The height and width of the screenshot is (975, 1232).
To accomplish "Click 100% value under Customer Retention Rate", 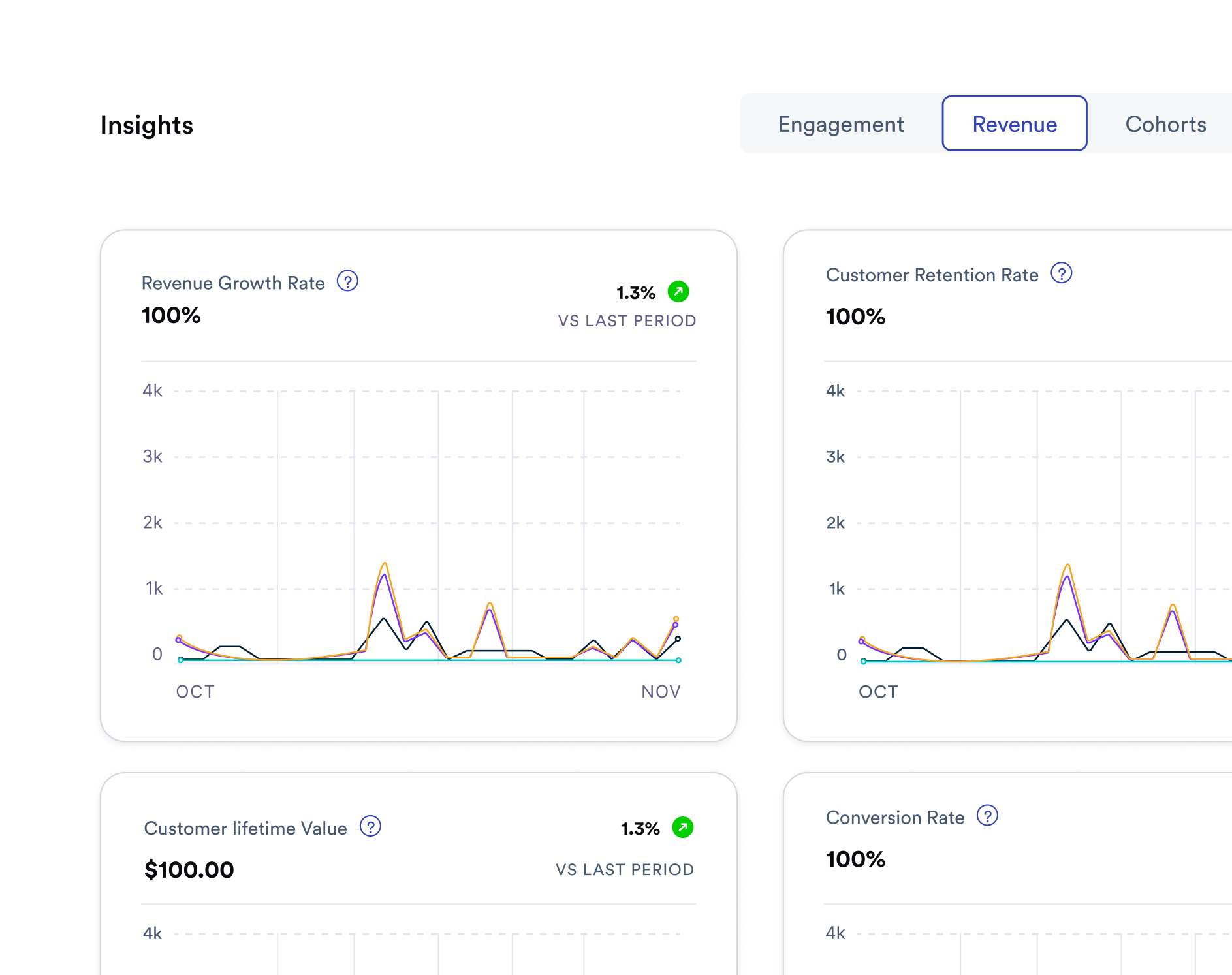I will (x=855, y=317).
